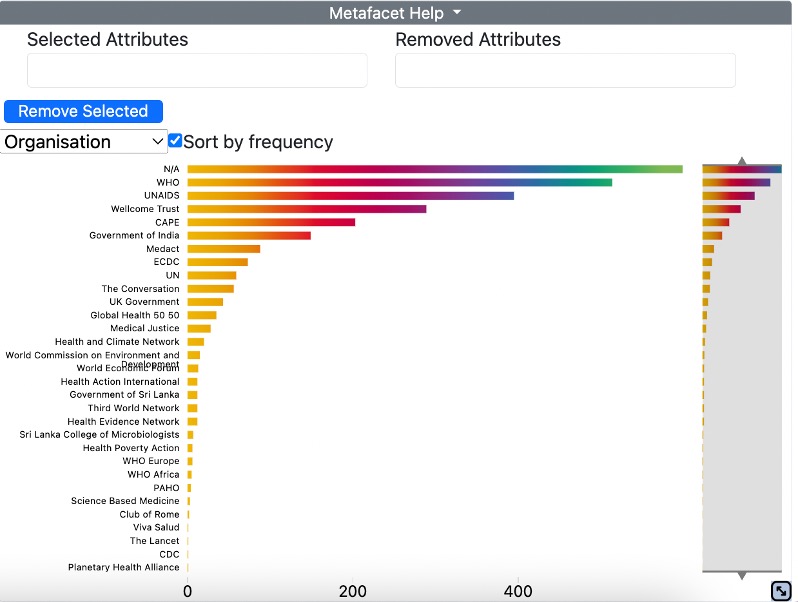Click the UN label
Image resolution: width=798 pixels, height=602 pixels.
[173, 275]
